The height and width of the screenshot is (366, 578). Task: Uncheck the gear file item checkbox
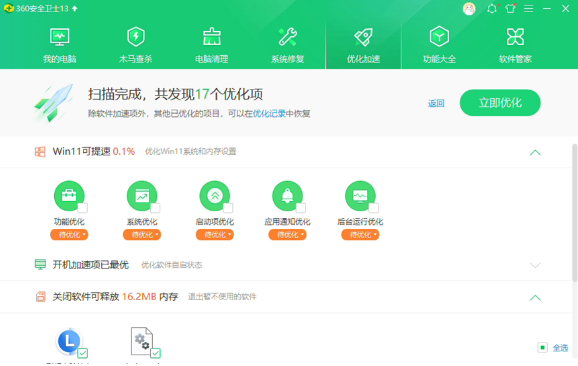click(x=156, y=353)
